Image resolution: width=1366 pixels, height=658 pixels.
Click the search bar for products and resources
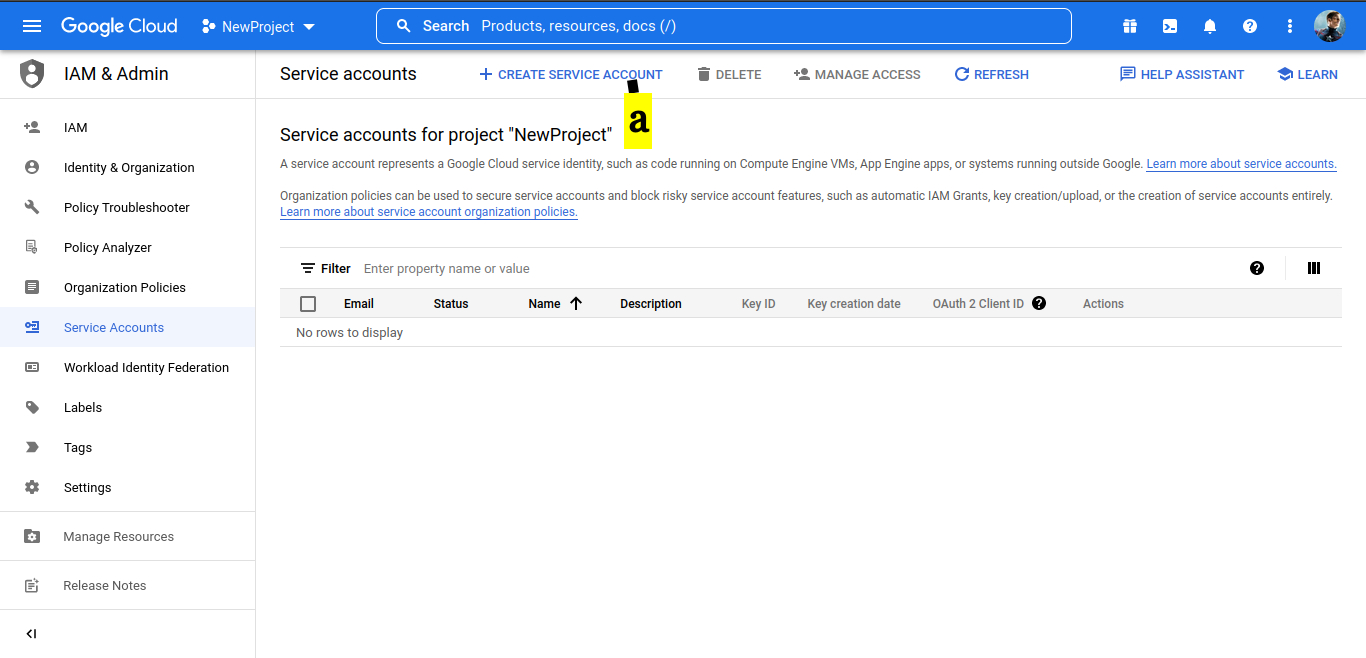(x=723, y=26)
